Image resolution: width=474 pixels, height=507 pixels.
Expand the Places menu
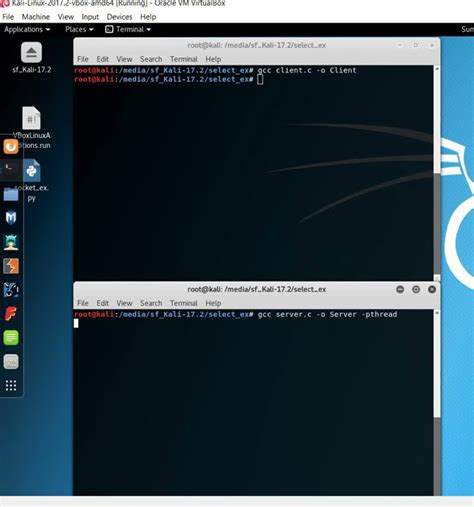[x=79, y=29]
